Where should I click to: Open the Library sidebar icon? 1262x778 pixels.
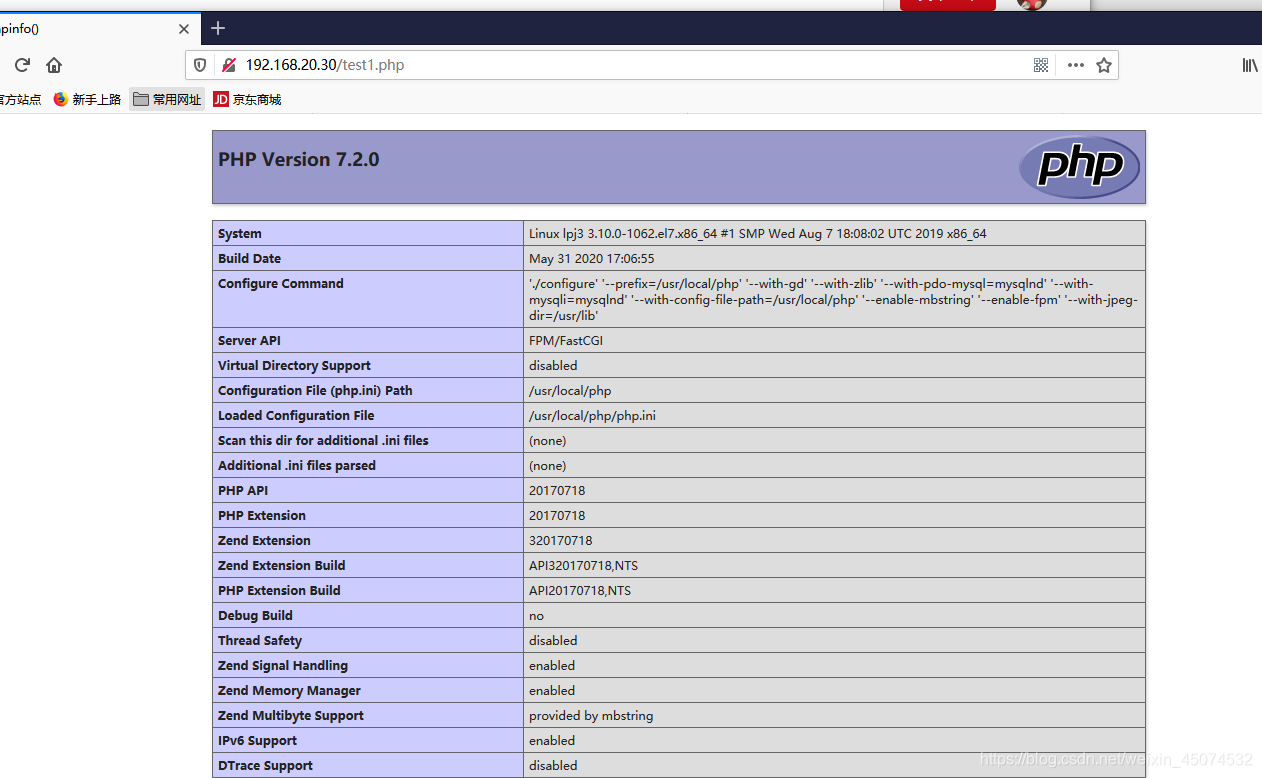pyautogui.click(x=1250, y=65)
